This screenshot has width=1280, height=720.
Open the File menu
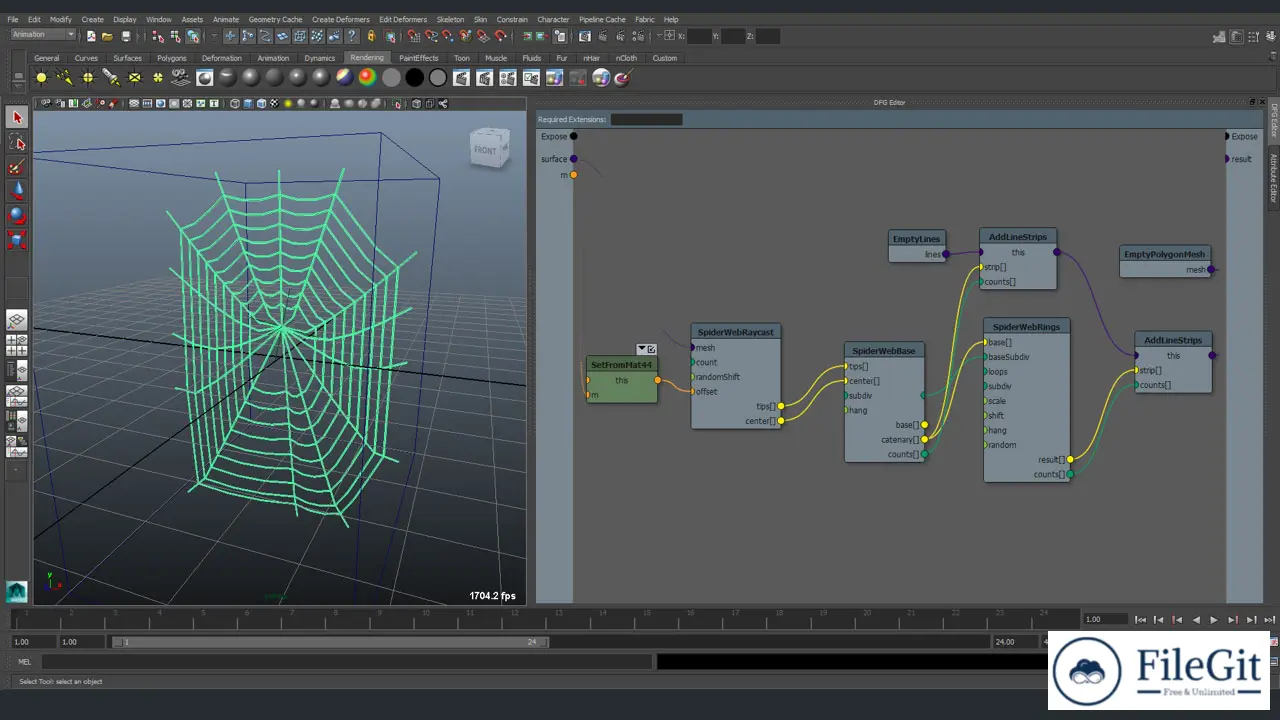pos(13,19)
